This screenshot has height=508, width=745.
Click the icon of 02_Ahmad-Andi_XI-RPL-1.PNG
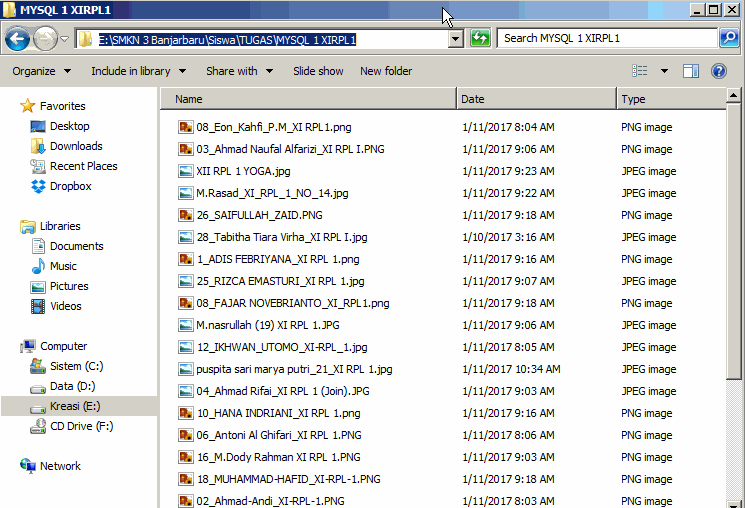185,501
